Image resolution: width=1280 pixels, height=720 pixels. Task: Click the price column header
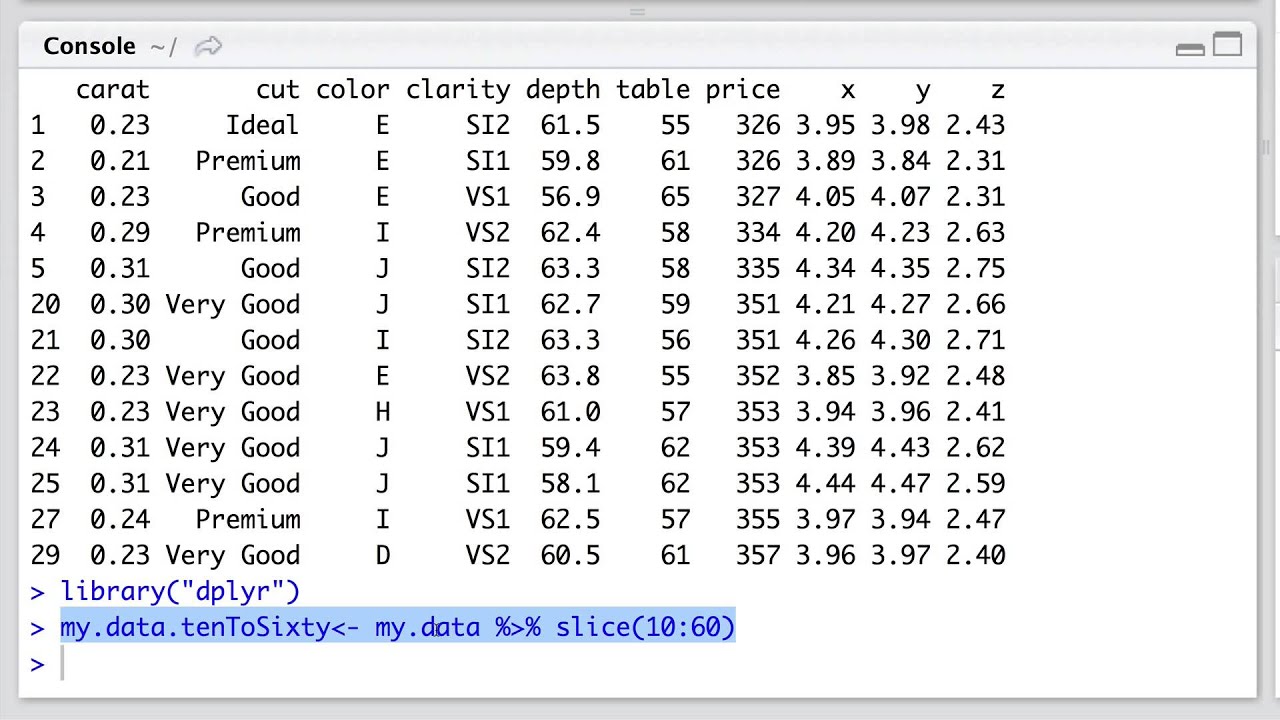tap(742, 90)
